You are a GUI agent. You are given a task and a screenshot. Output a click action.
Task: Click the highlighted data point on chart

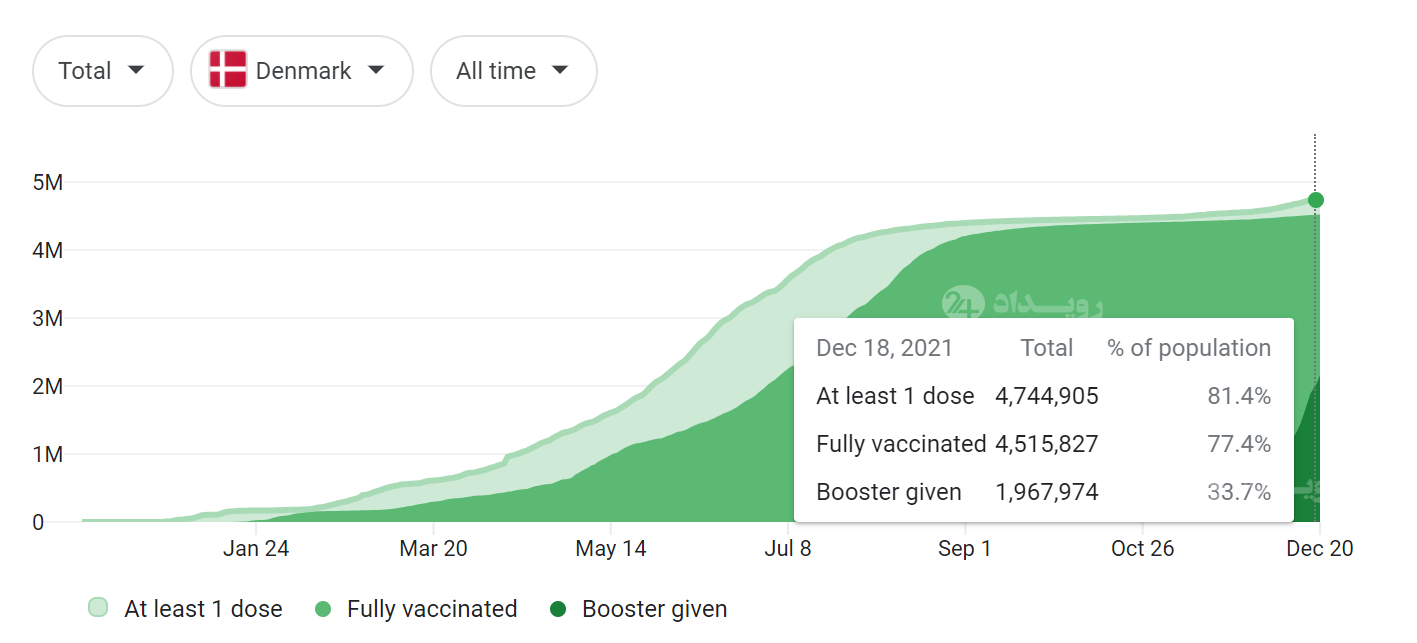coord(1316,200)
